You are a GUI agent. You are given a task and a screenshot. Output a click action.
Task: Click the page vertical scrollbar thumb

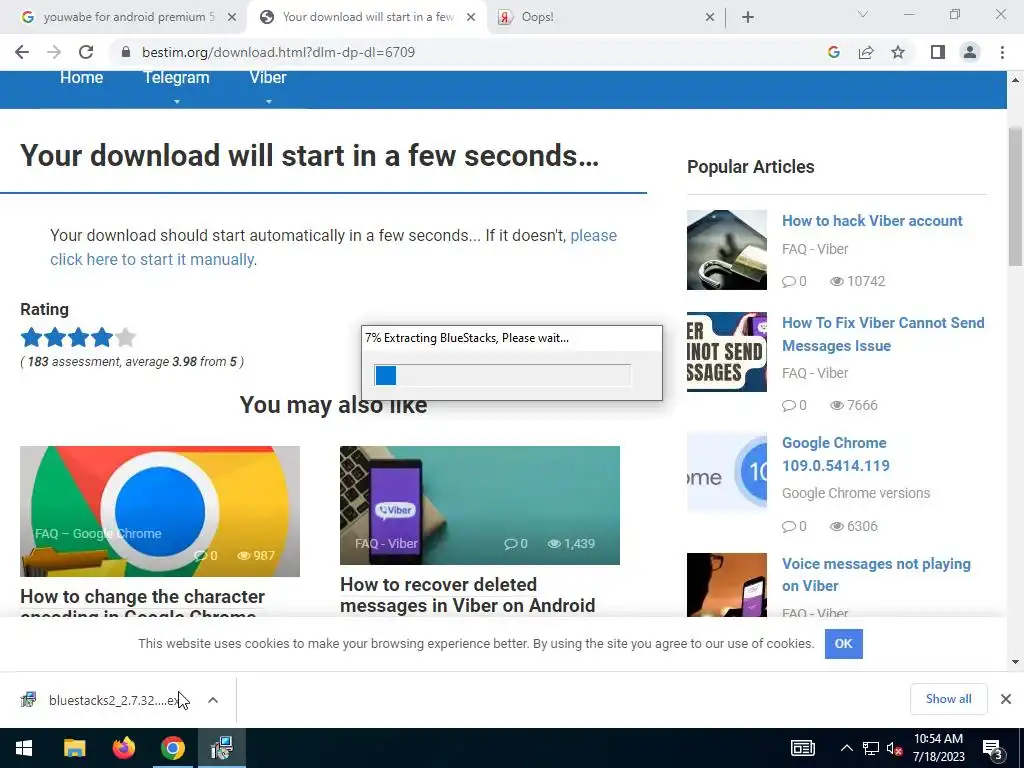point(1015,196)
